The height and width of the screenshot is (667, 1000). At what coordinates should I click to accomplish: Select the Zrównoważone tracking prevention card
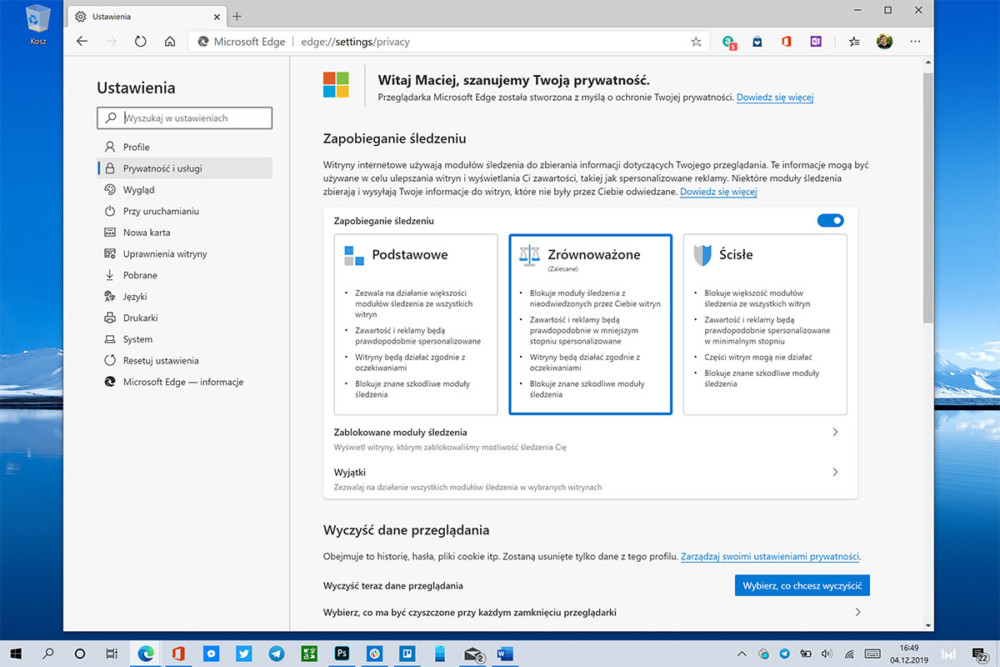(591, 324)
